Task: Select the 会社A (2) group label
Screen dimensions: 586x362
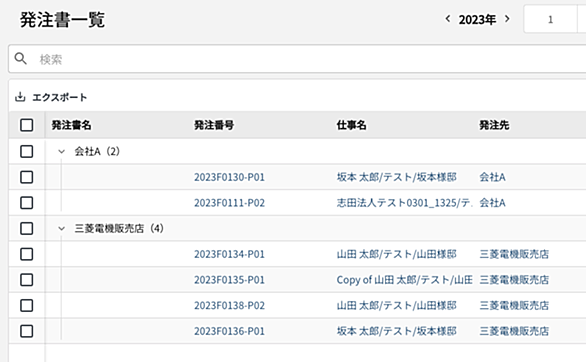Action: click(x=97, y=151)
